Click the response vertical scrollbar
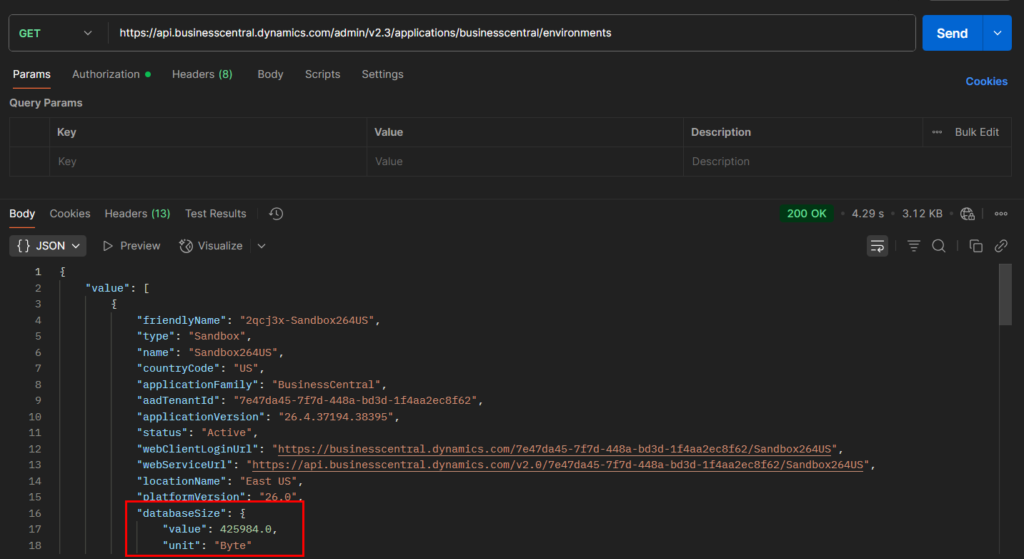The width and height of the screenshot is (1024, 559). click(x=1005, y=295)
